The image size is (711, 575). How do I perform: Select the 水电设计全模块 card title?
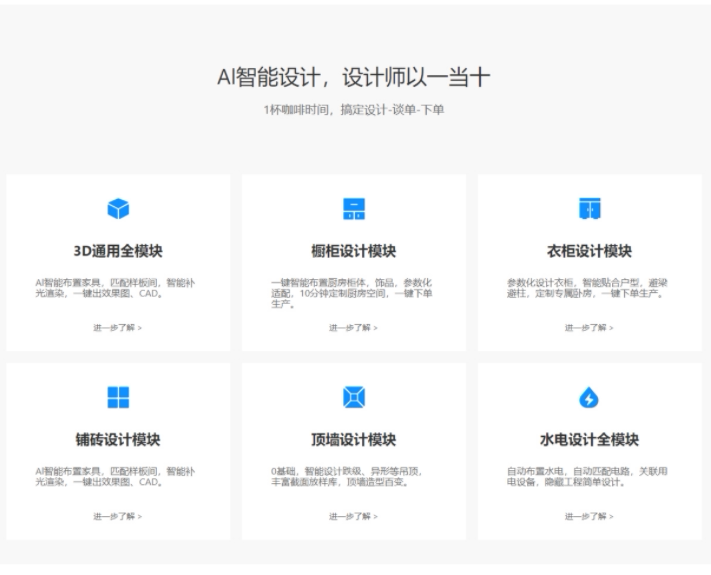click(x=589, y=439)
